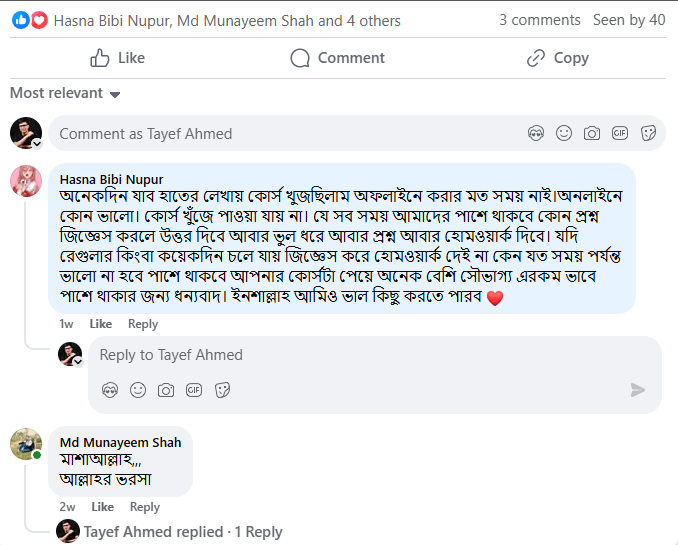Switch reply profile via reply box avatar arrow
678x545 pixels.
(77, 362)
